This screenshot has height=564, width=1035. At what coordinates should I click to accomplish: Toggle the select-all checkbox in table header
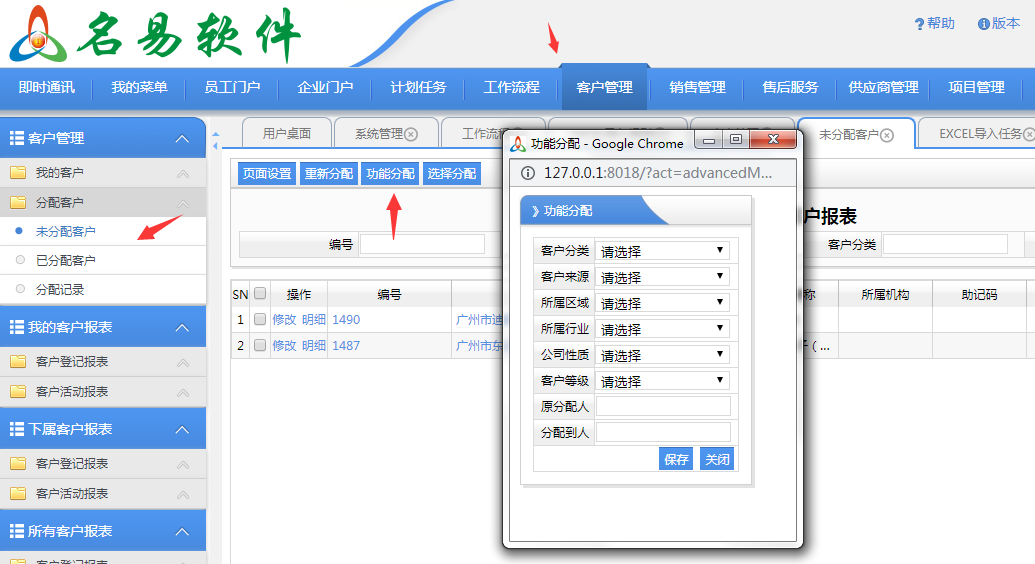coord(260,294)
